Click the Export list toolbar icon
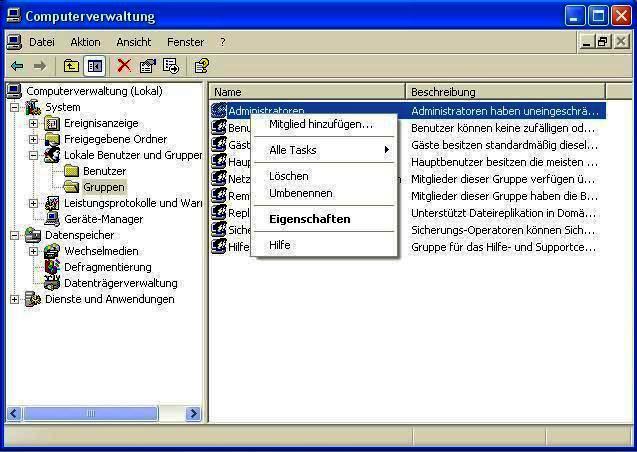637x452 pixels. 171,66
